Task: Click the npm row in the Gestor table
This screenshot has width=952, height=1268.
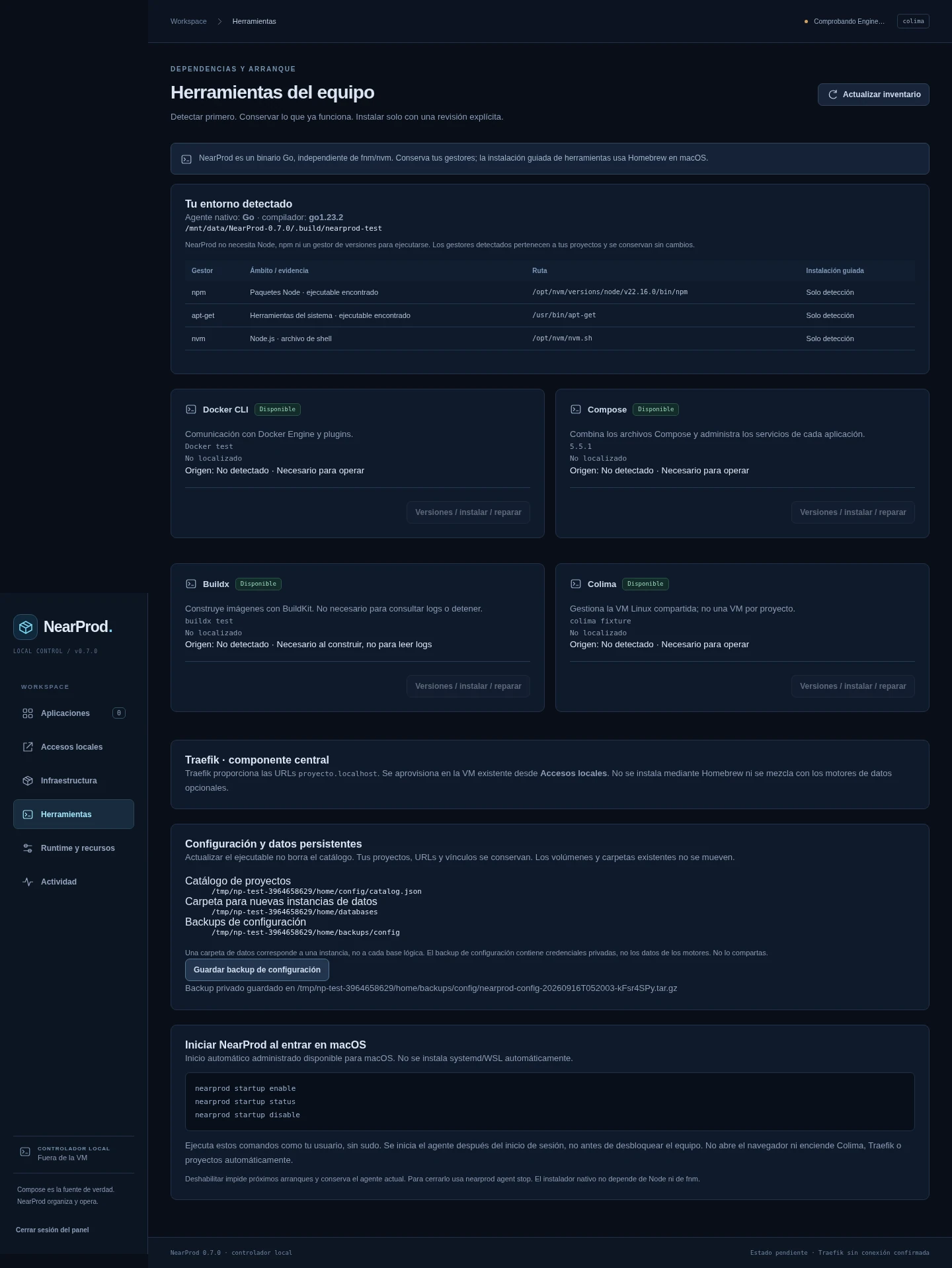Action: pyautogui.click(x=550, y=292)
